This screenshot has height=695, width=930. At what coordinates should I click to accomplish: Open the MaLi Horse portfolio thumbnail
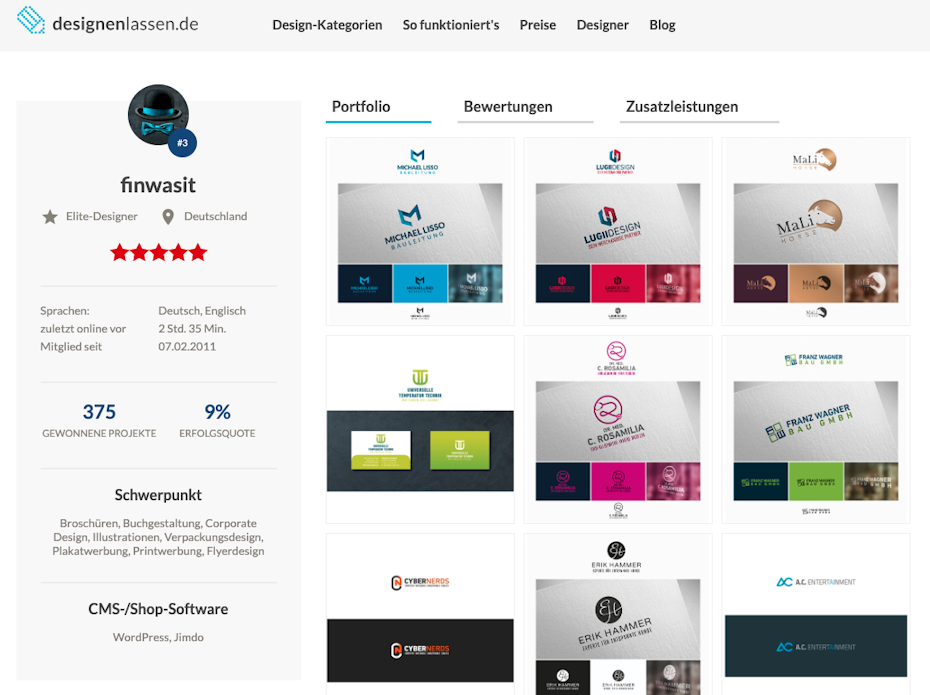[x=816, y=231]
